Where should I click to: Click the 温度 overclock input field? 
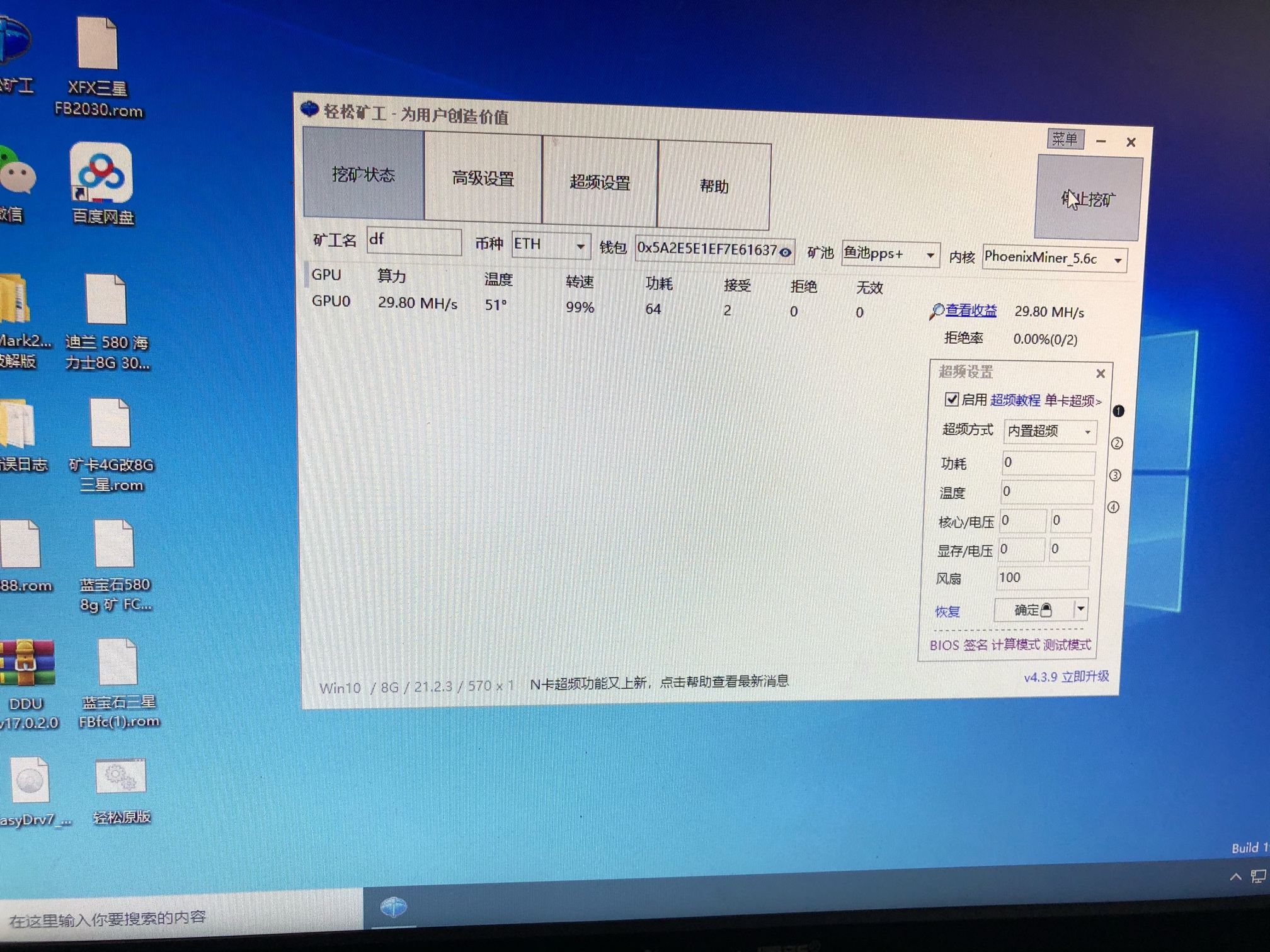[x=1046, y=491]
